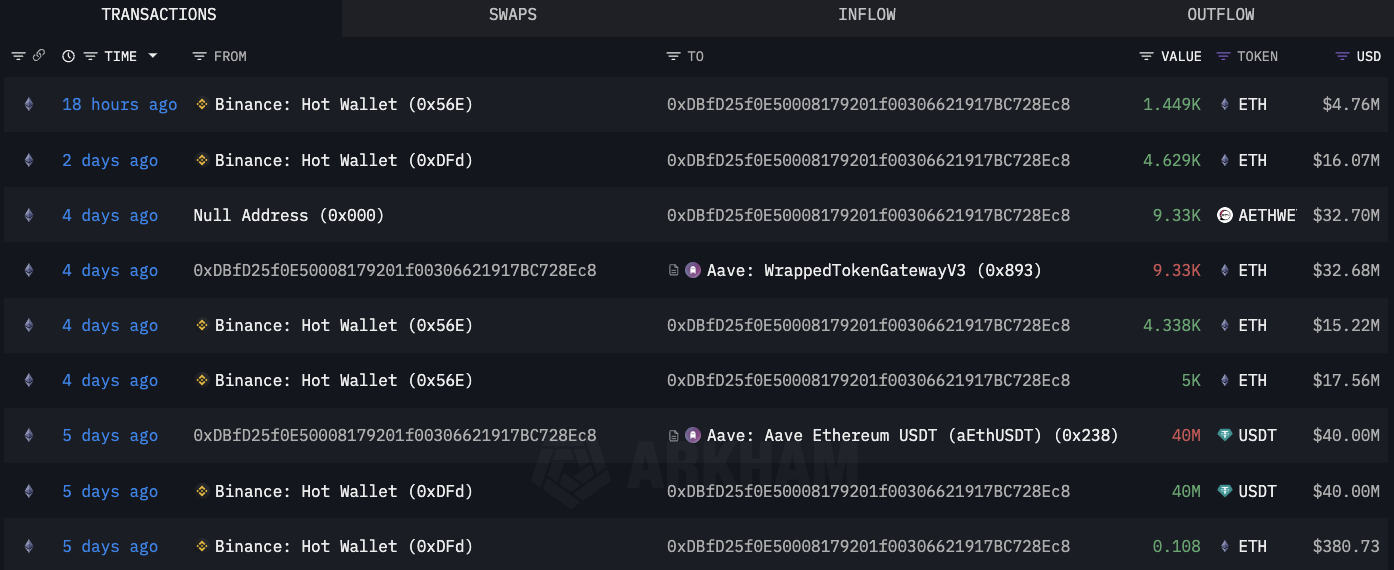Open the FROM column filter
This screenshot has height=570, width=1394.
tap(200, 56)
